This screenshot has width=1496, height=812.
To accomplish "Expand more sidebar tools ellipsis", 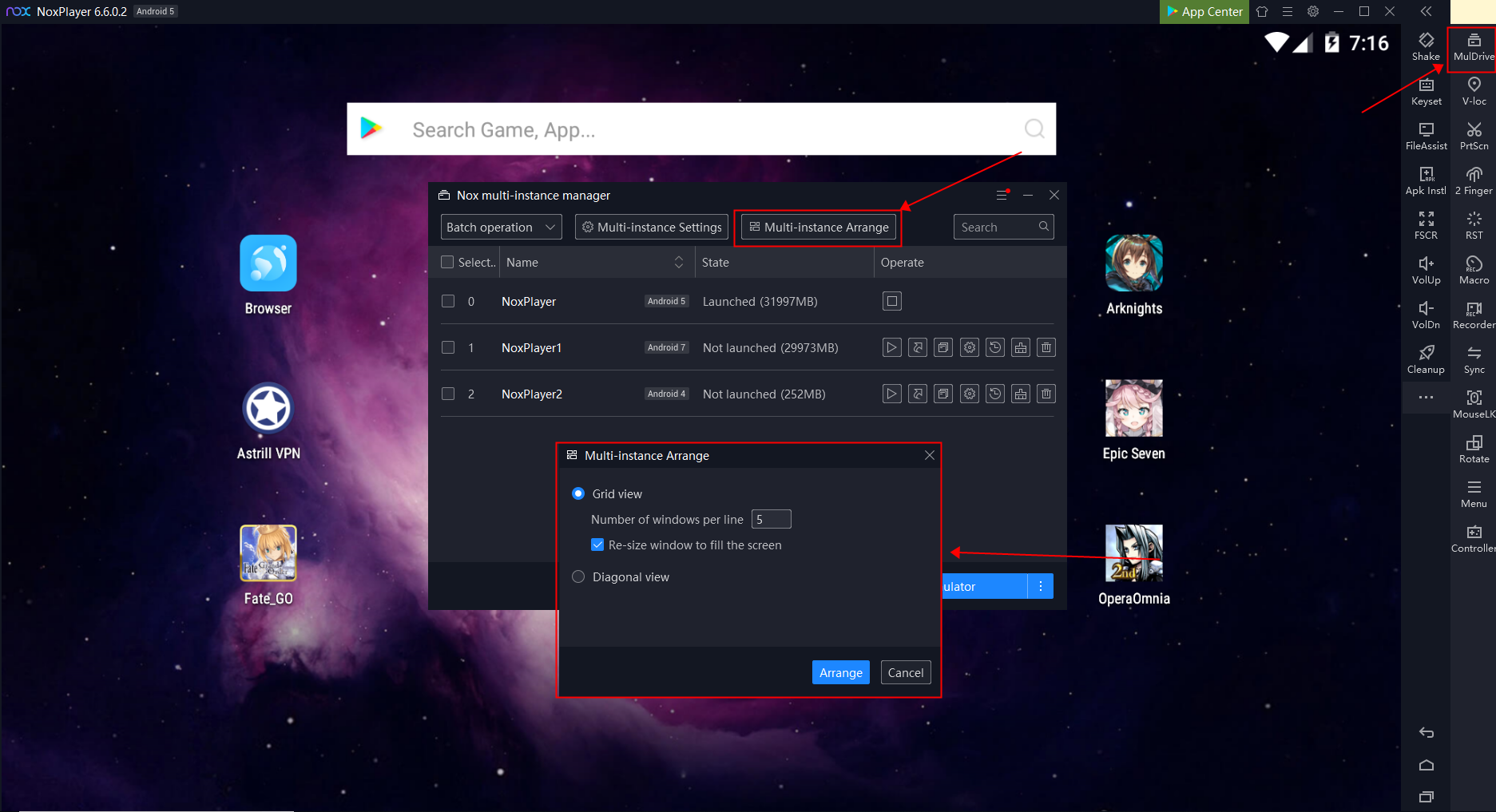I will pyautogui.click(x=1426, y=397).
